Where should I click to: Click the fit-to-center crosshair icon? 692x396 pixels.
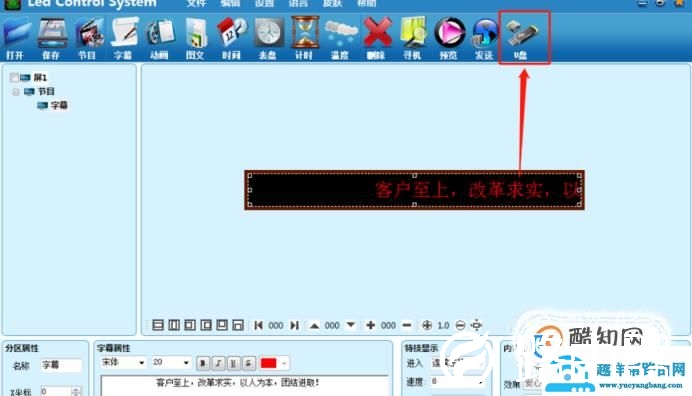pyautogui.click(x=476, y=325)
